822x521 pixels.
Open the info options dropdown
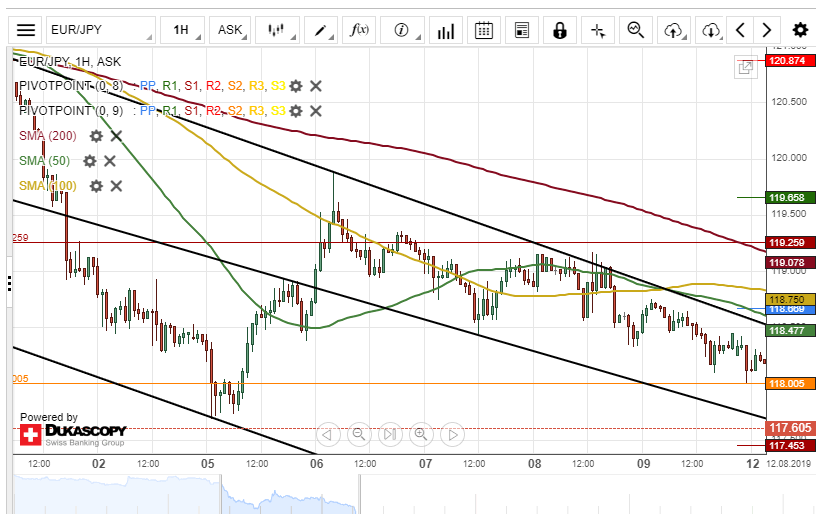click(x=402, y=30)
